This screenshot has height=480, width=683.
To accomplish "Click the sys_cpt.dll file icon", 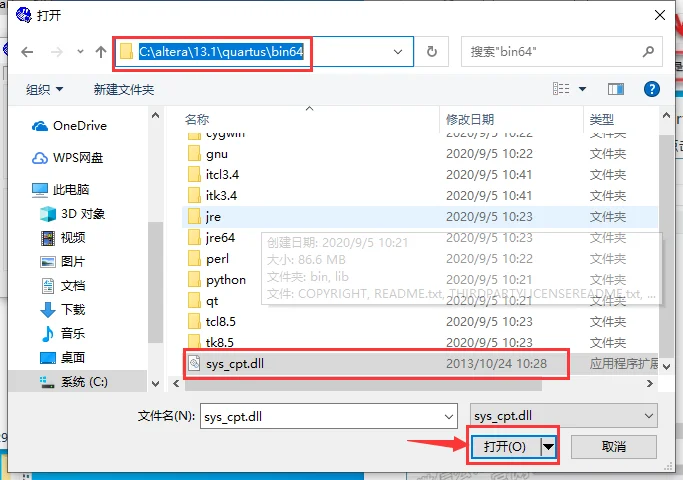I will pos(194,363).
